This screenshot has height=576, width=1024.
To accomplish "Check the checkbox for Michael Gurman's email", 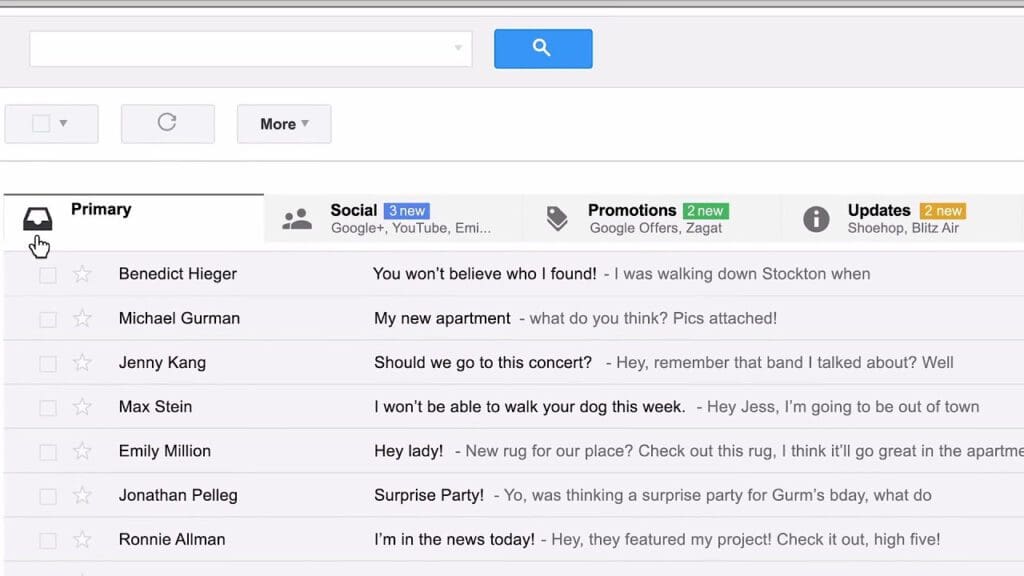I will tap(47, 318).
